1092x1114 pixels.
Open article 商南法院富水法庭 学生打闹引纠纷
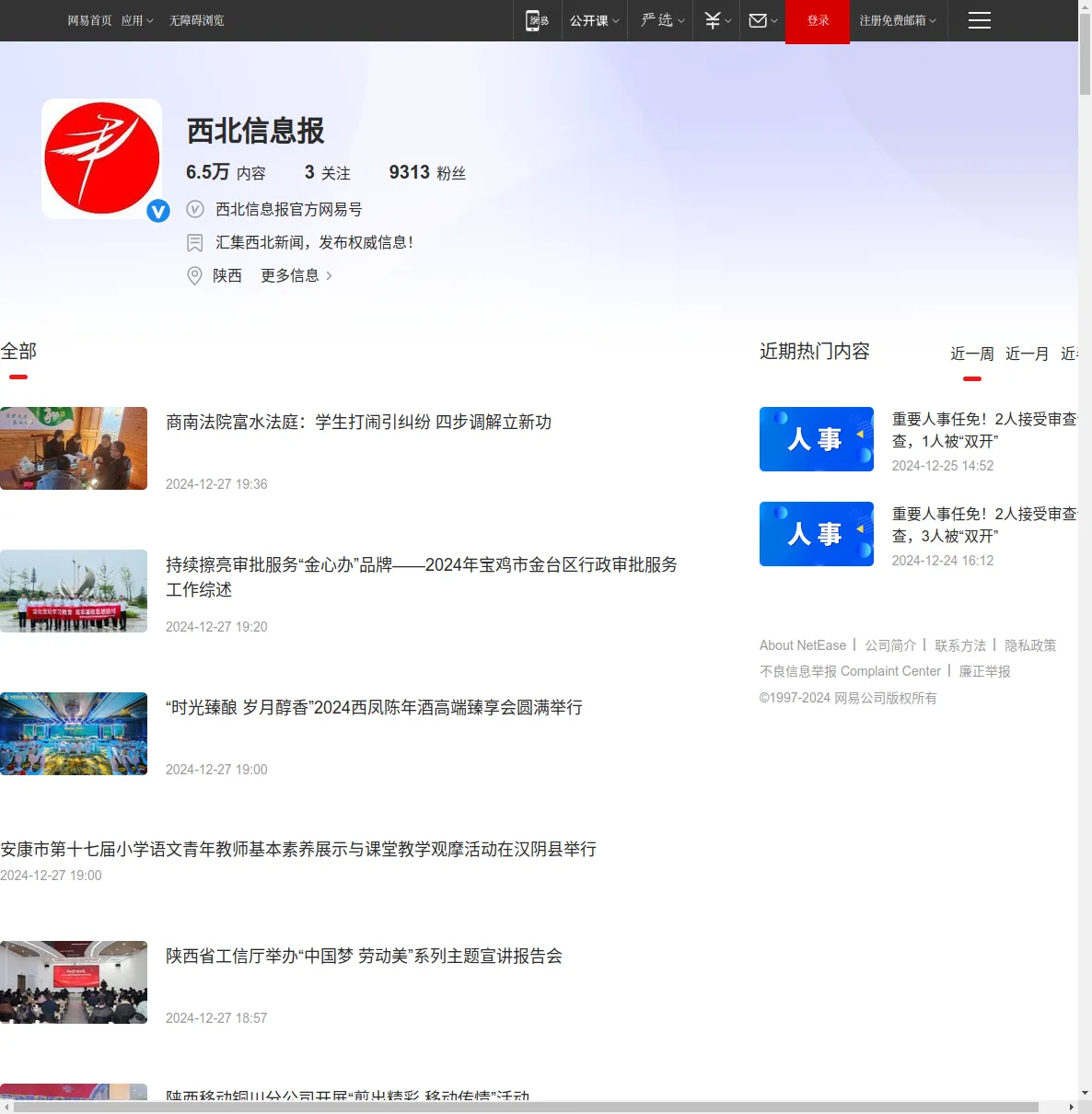[x=358, y=422]
